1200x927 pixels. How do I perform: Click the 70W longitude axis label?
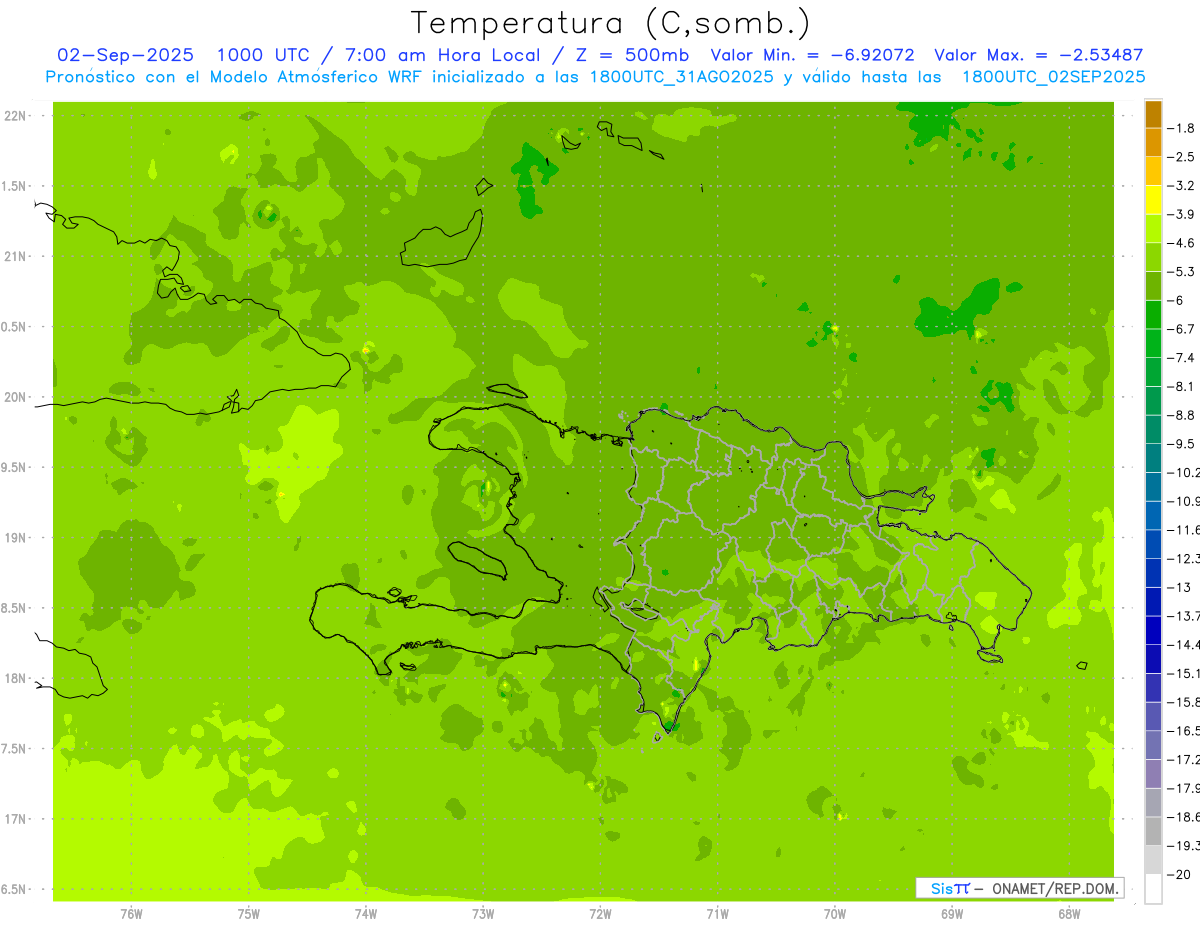point(835,914)
